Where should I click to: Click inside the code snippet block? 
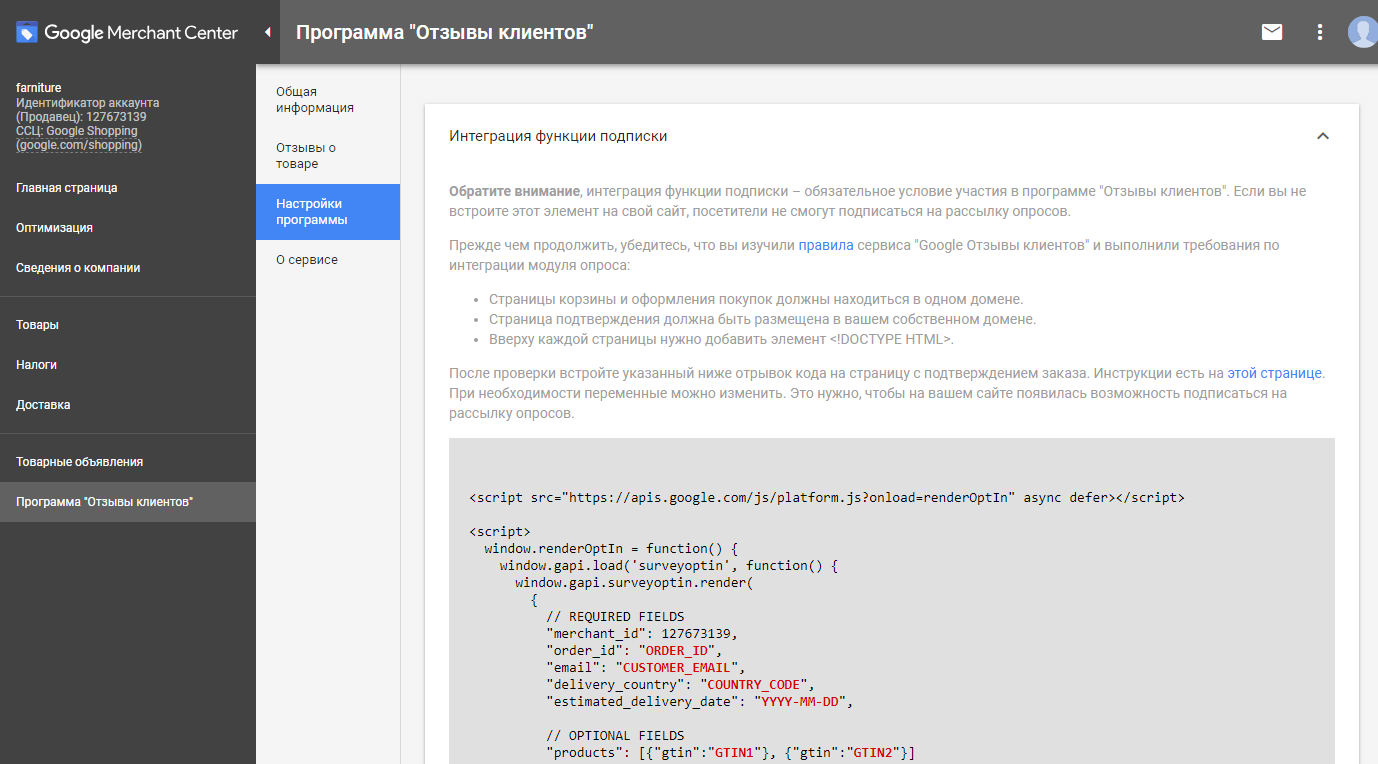[x=890, y=600]
